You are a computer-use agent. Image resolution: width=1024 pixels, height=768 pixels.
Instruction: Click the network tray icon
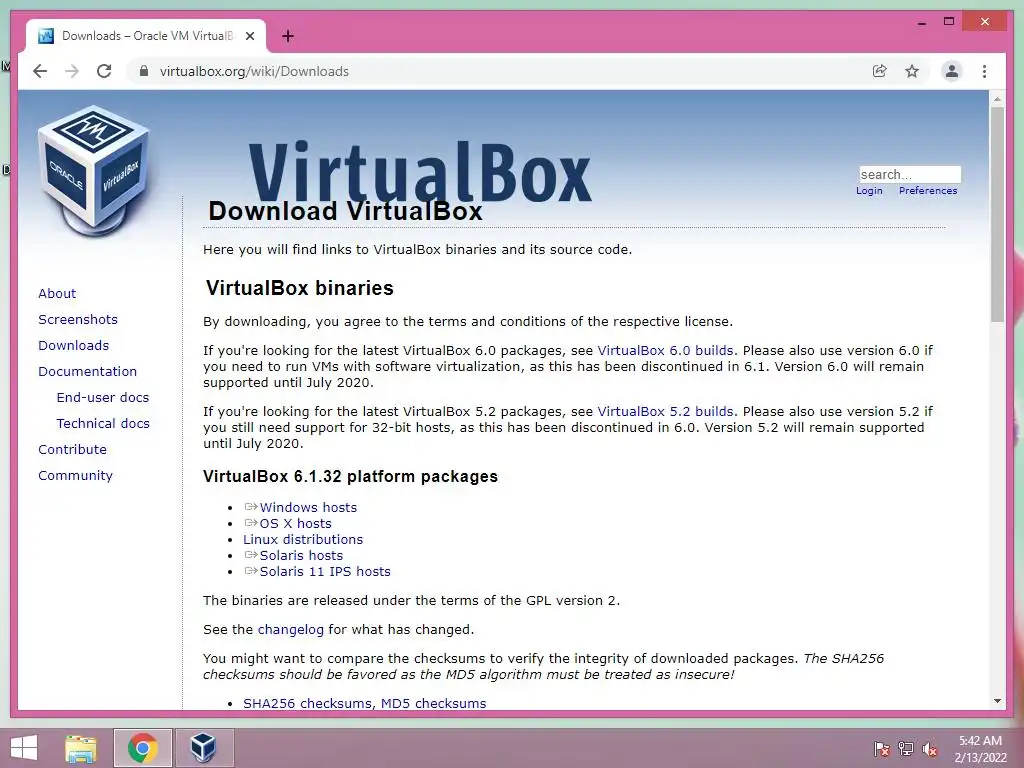(x=906, y=749)
